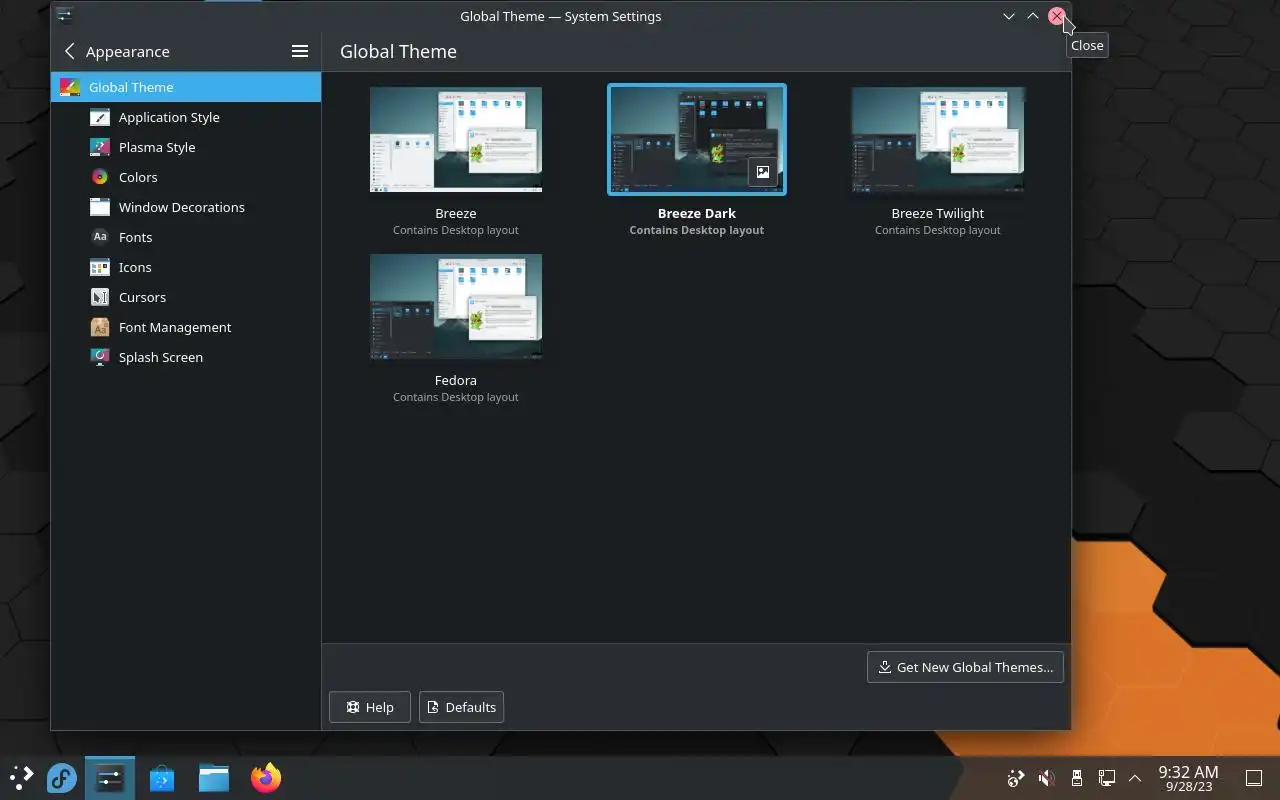Click Get New Global Themes button
Screen dimensions: 1280x800
point(965,667)
